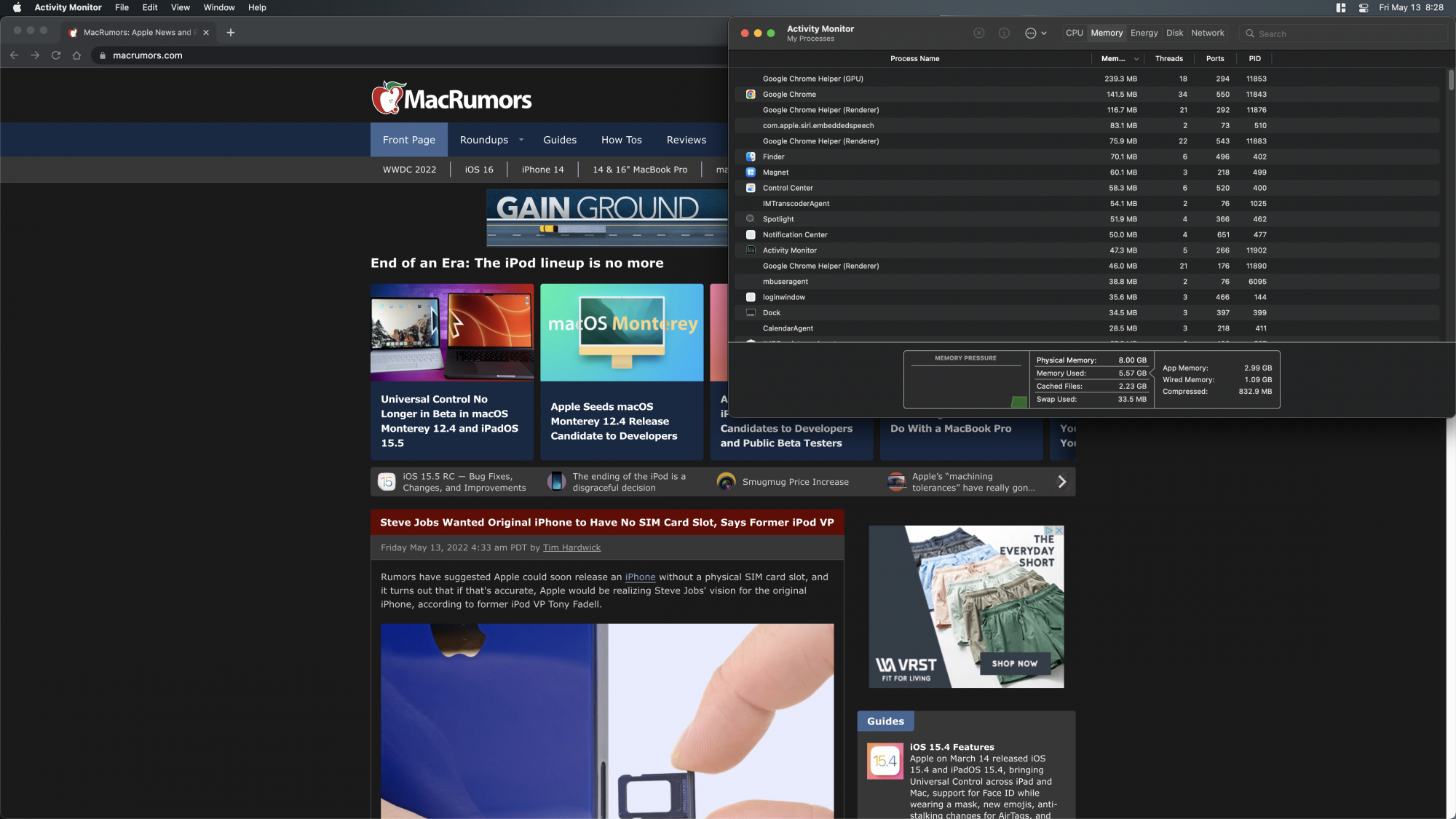Close the MacRumors browser tab

pos(206,33)
